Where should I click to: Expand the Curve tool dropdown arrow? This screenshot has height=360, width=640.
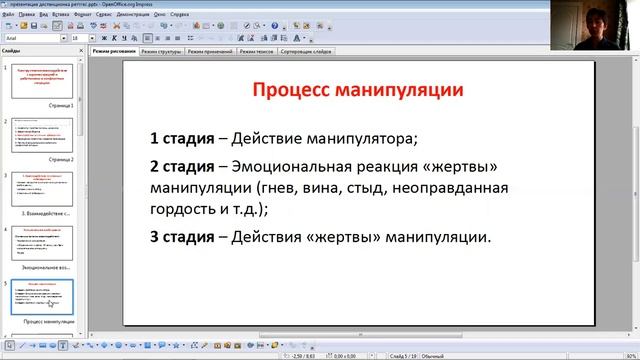point(83,345)
